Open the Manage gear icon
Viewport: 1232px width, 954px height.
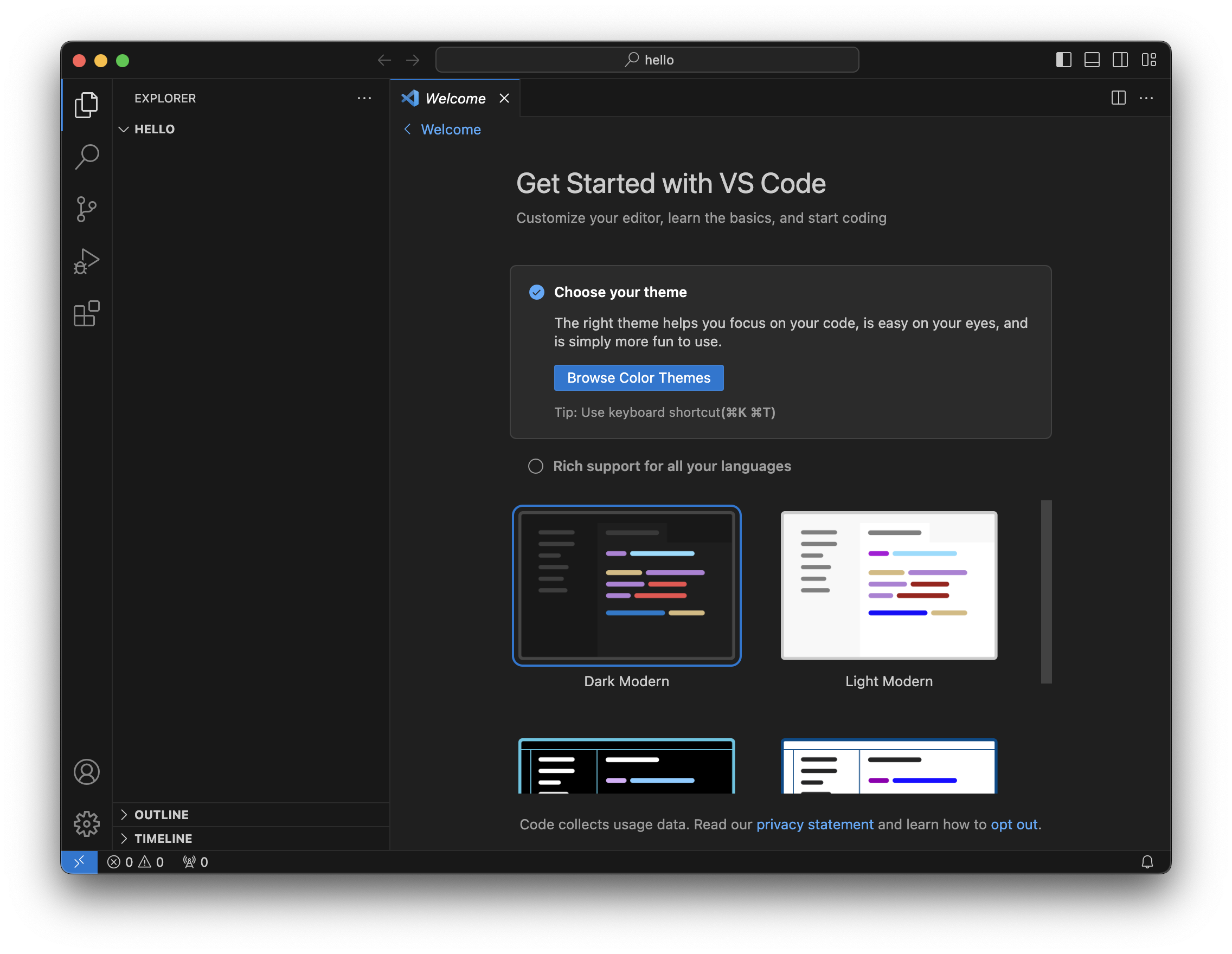(x=86, y=824)
